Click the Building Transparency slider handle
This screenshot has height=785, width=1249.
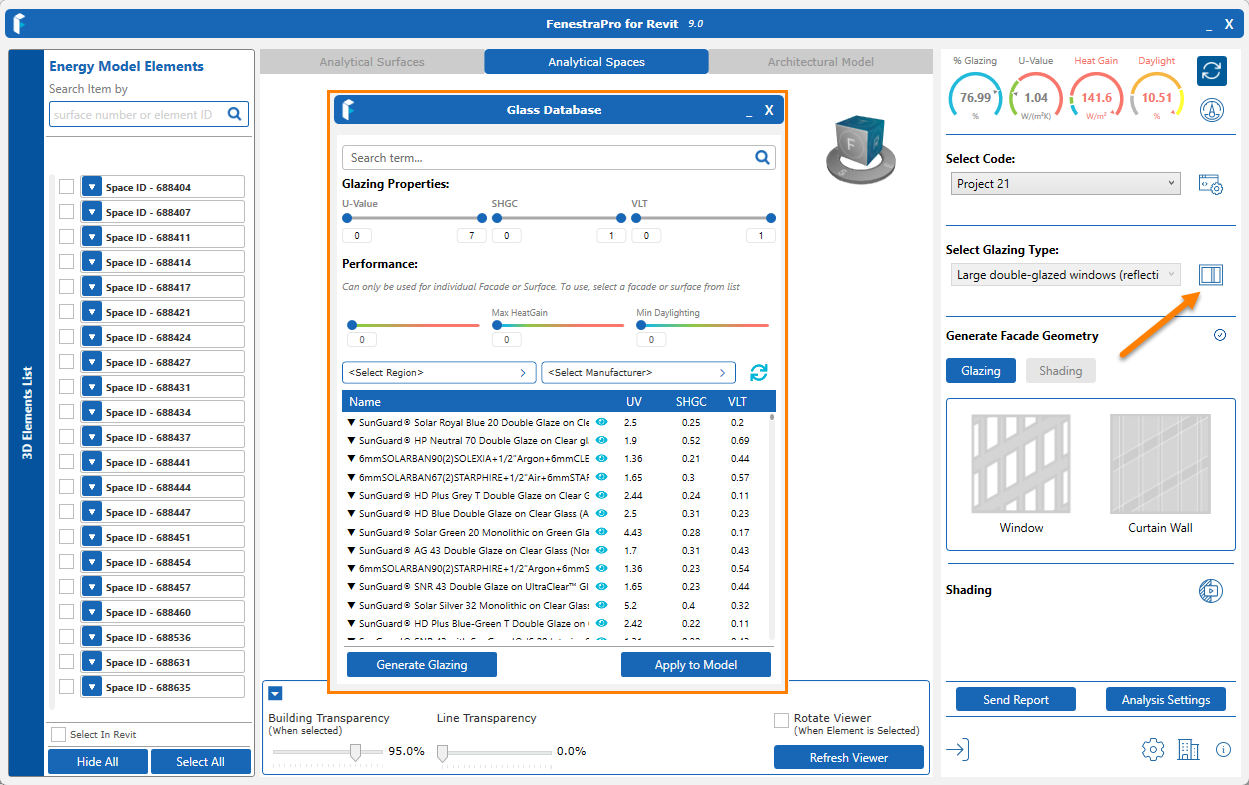pyautogui.click(x=355, y=753)
